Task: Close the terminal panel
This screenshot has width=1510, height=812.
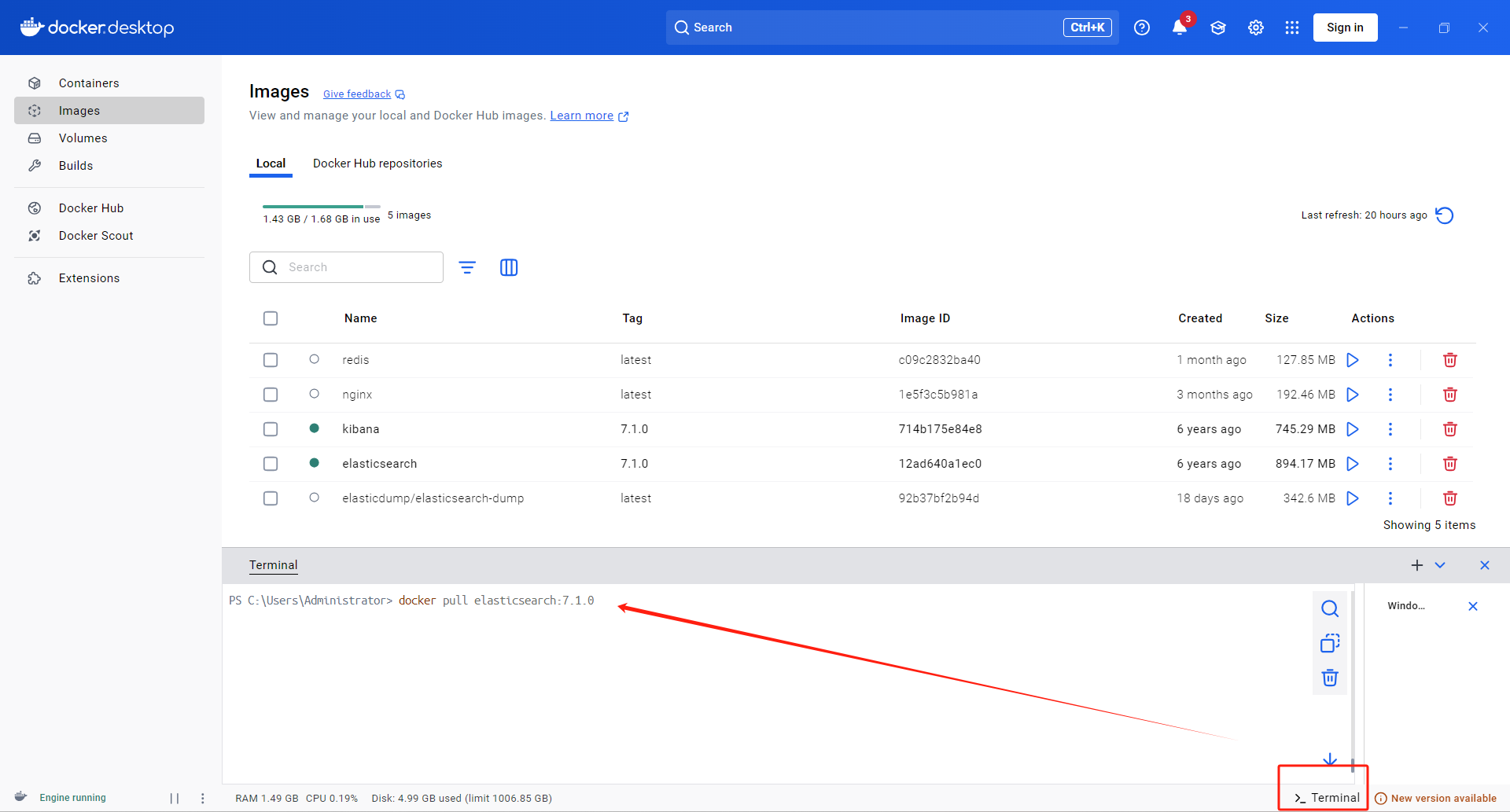Action: [x=1485, y=565]
